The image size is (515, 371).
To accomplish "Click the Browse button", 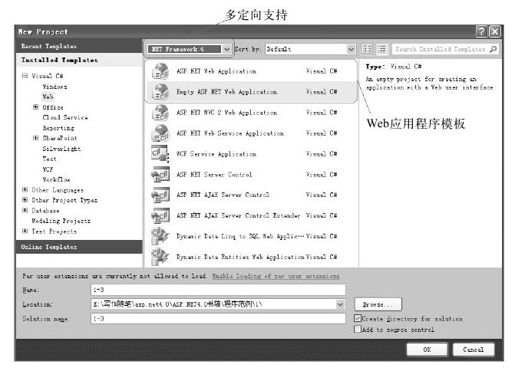I will [x=378, y=304].
